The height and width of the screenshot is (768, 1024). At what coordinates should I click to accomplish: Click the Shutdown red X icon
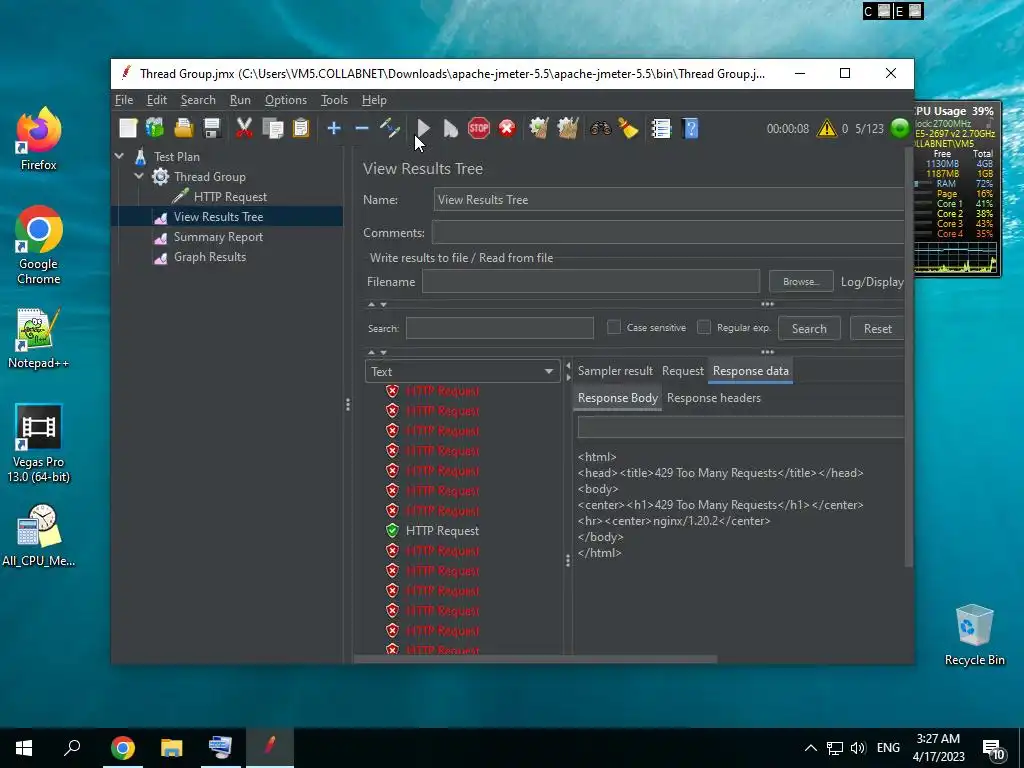point(507,128)
